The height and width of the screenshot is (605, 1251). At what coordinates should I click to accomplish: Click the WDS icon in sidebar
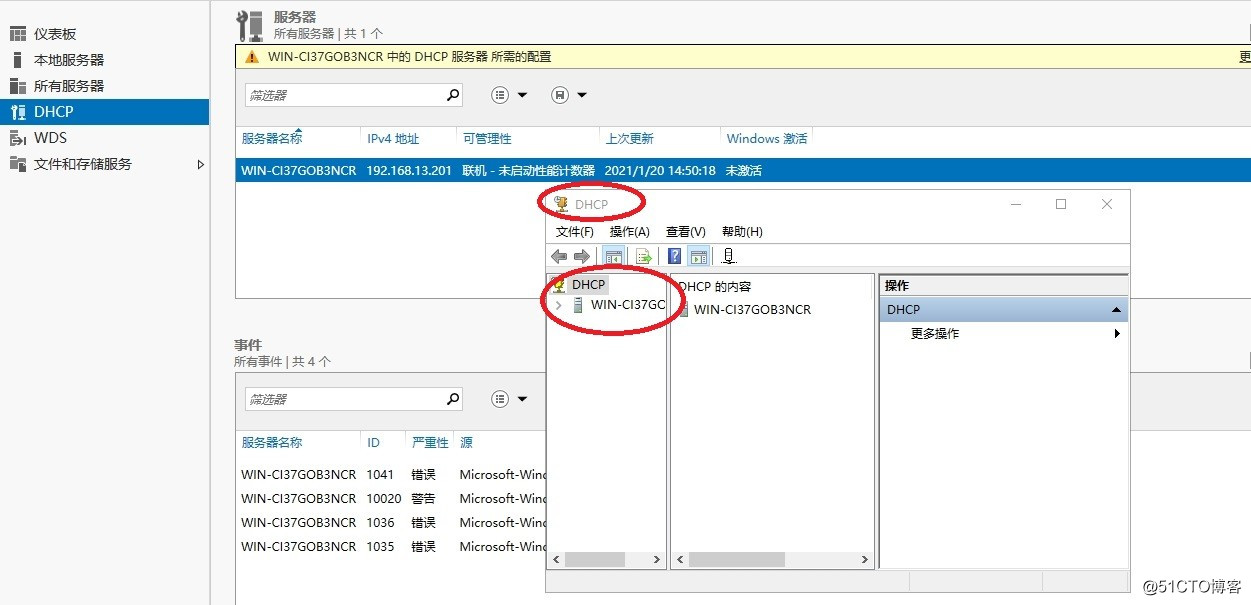point(17,138)
